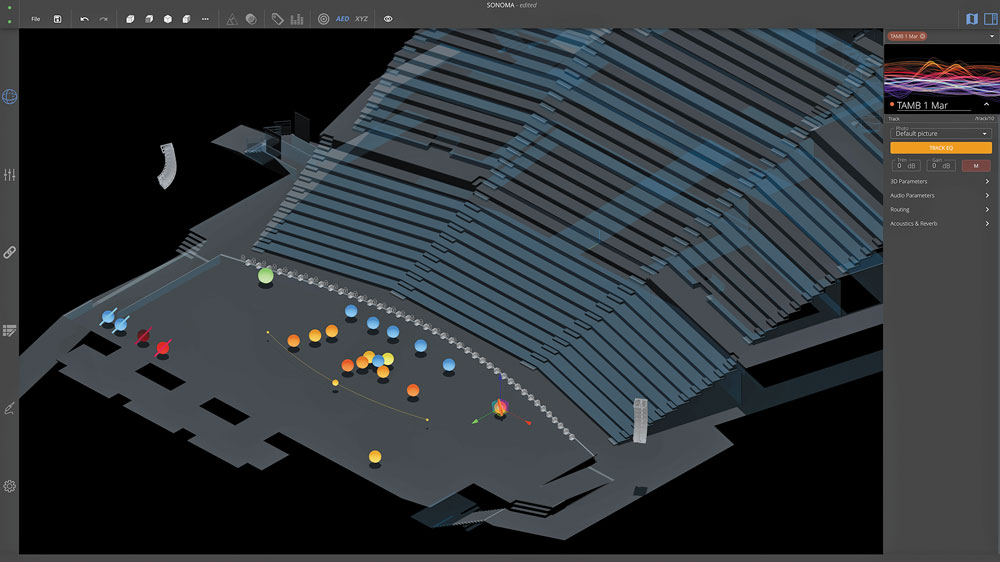The height and width of the screenshot is (562, 1000).
Task: Edit the Gain dB field
Action: click(x=941, y=165)
